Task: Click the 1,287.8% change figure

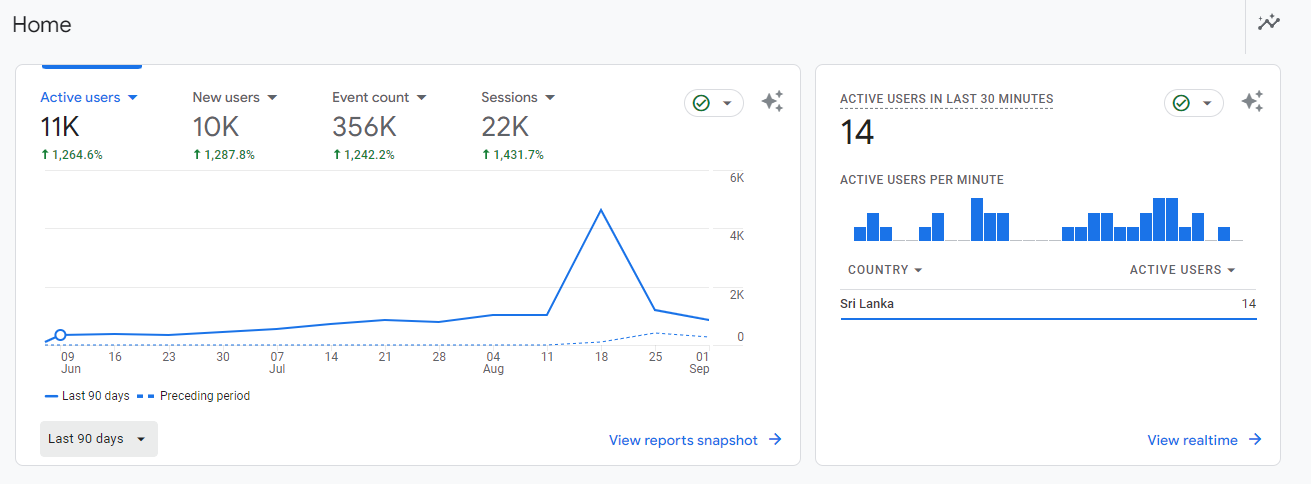Action: tap(224, 155)
